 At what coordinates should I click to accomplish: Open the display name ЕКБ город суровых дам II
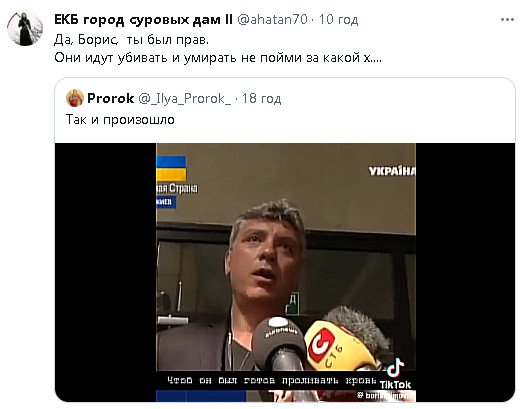tap(143, 20)
